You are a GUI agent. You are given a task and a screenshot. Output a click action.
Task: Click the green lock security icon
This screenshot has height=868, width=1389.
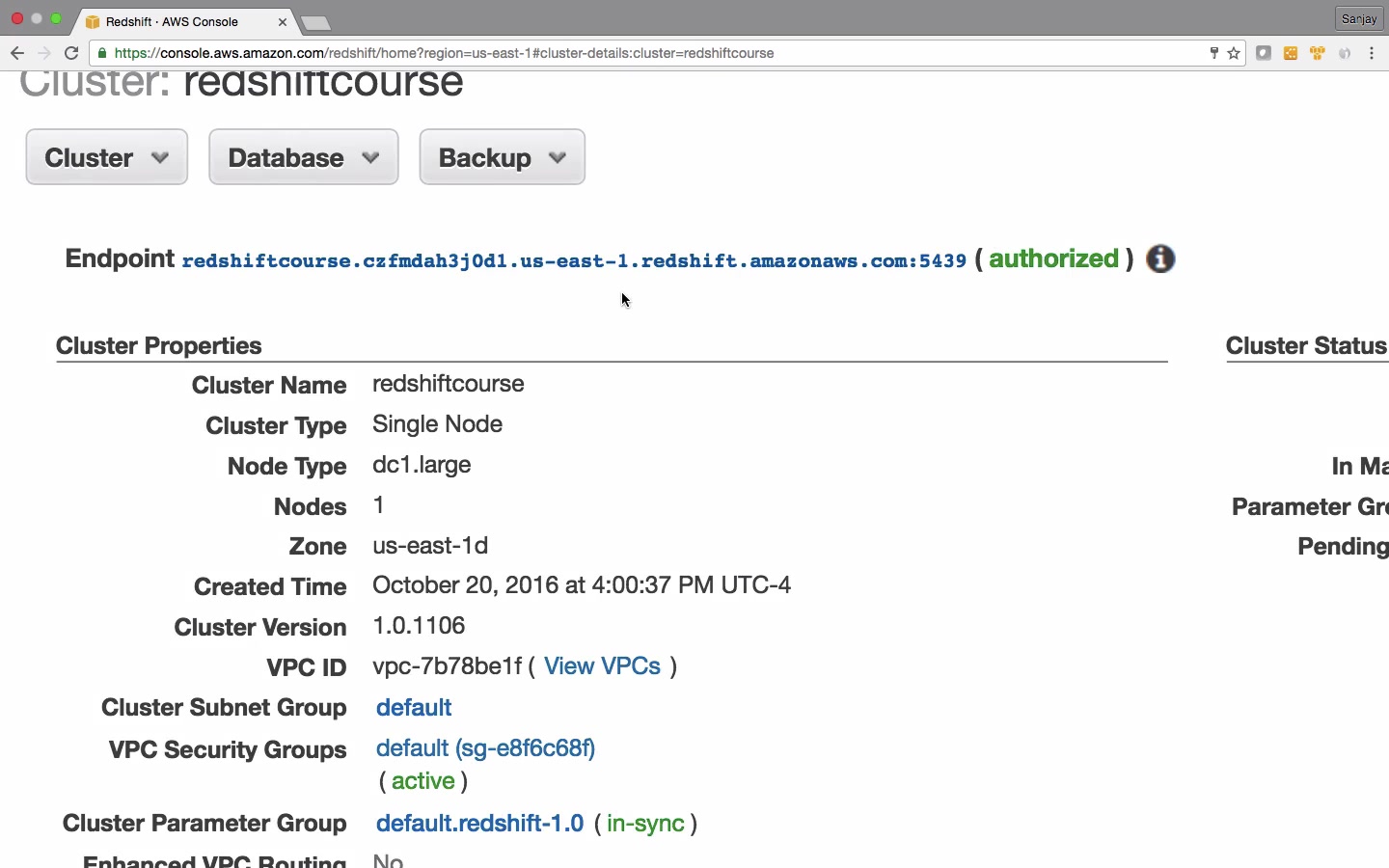103,53
